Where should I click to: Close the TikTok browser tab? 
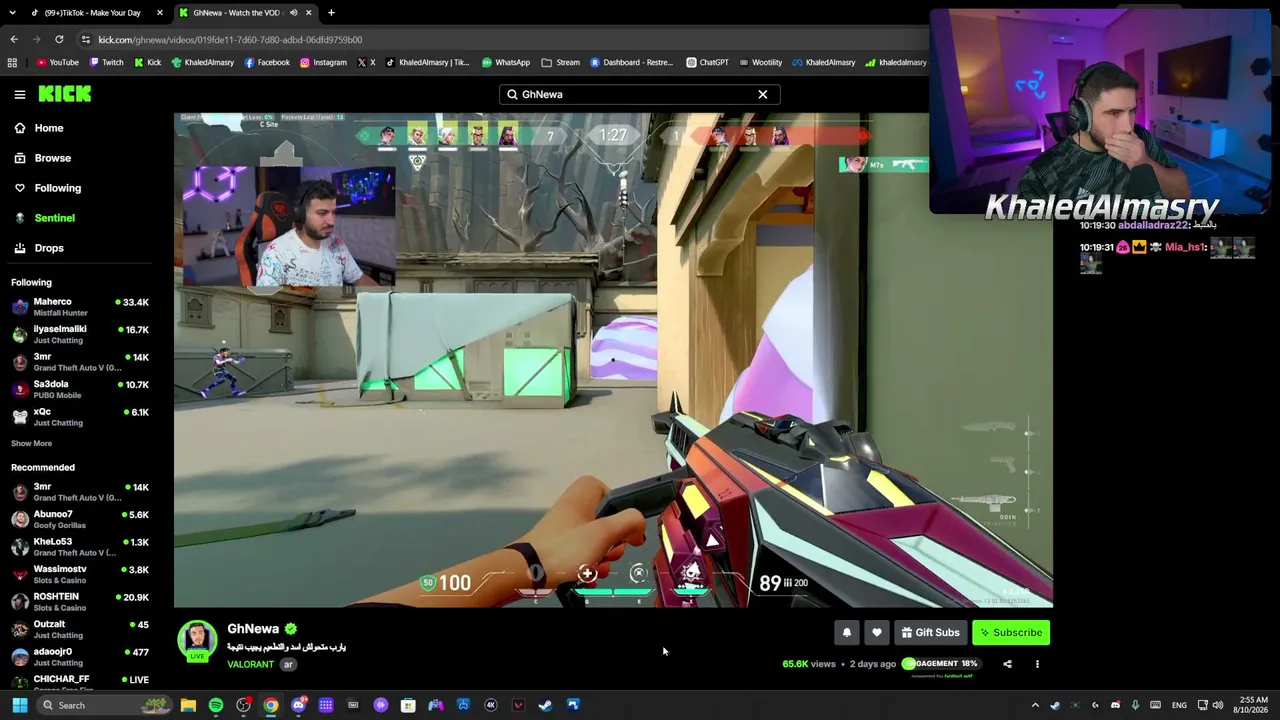coord(160,13)
